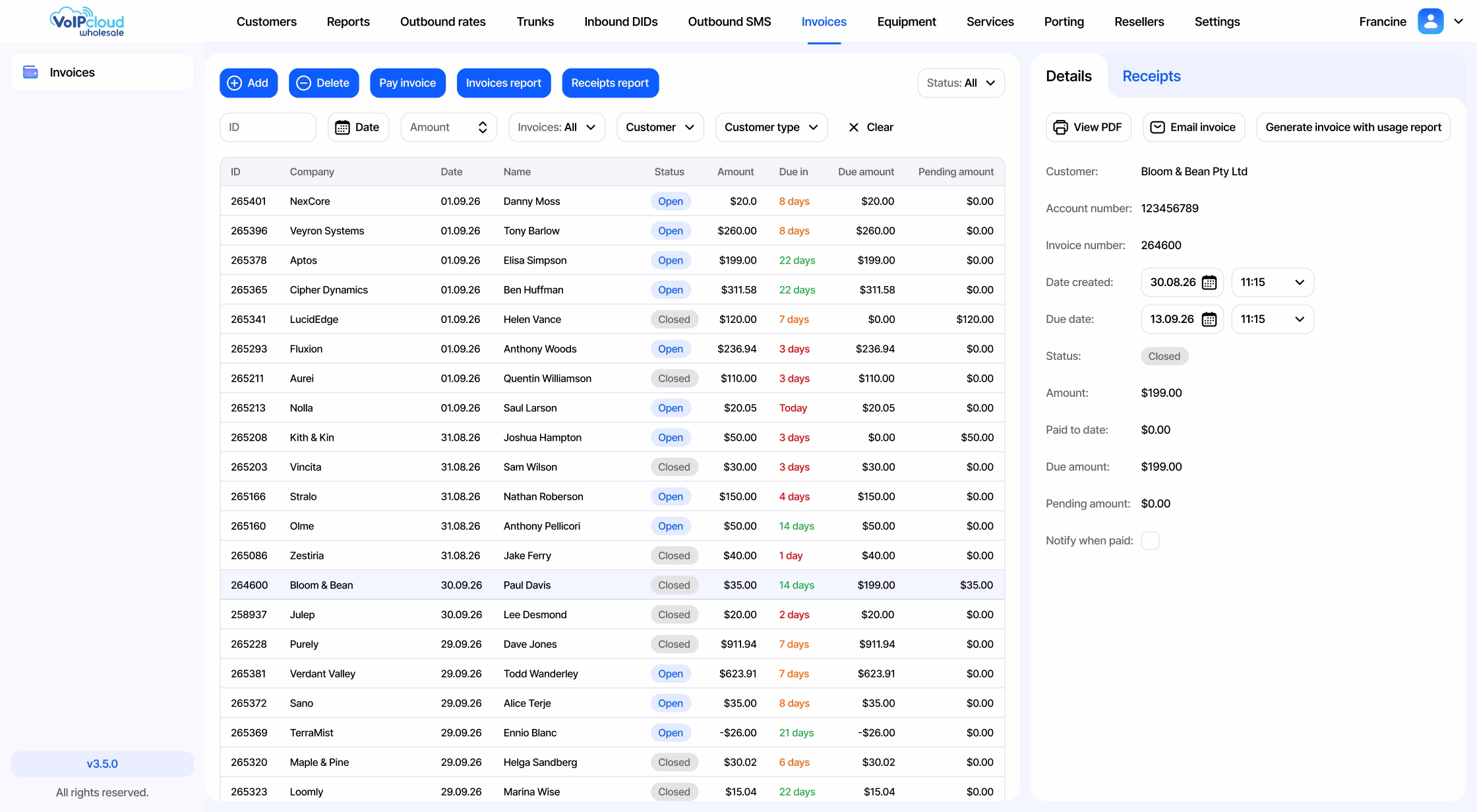Screen dimensions: 1477x812
Task: Click the plus icon on Add button
Action: (234, 83)
